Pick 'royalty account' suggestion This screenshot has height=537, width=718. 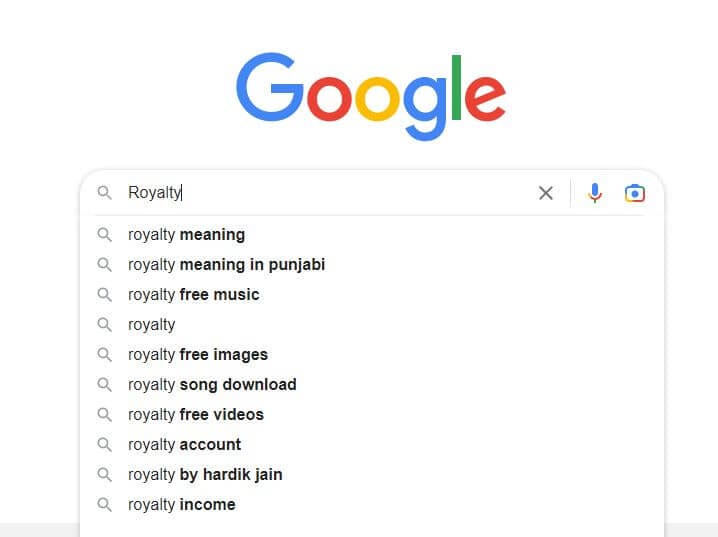coord(372,445)
